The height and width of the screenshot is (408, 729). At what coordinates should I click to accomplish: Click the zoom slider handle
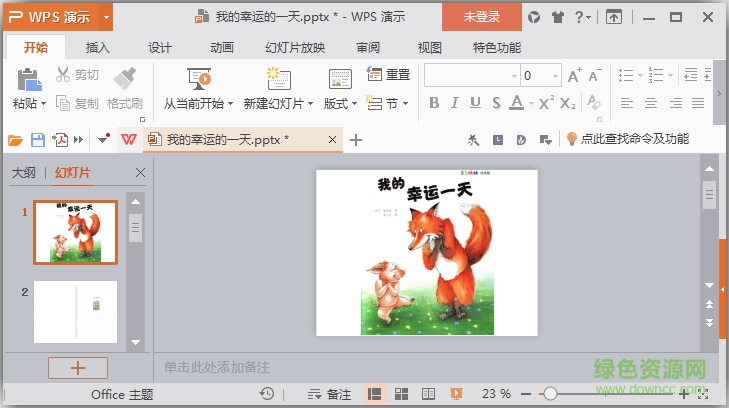[550, 394]
